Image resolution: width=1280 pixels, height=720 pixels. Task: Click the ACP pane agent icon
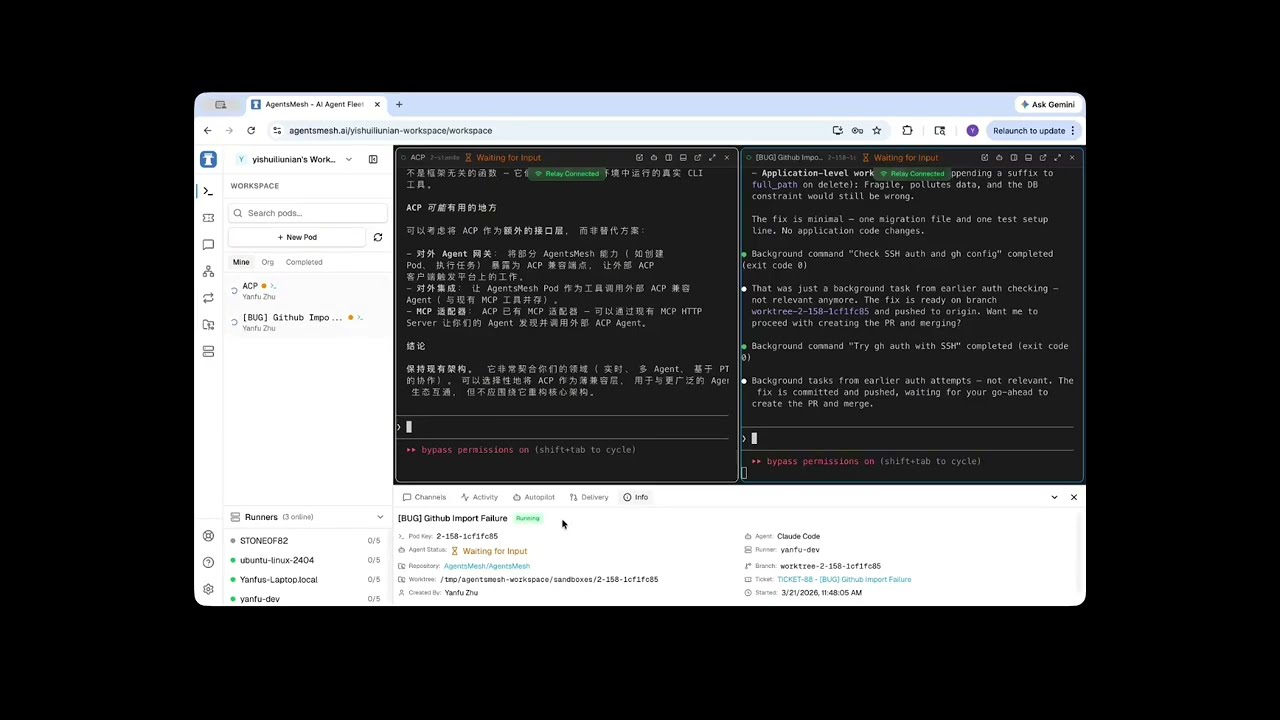point(654,157)
